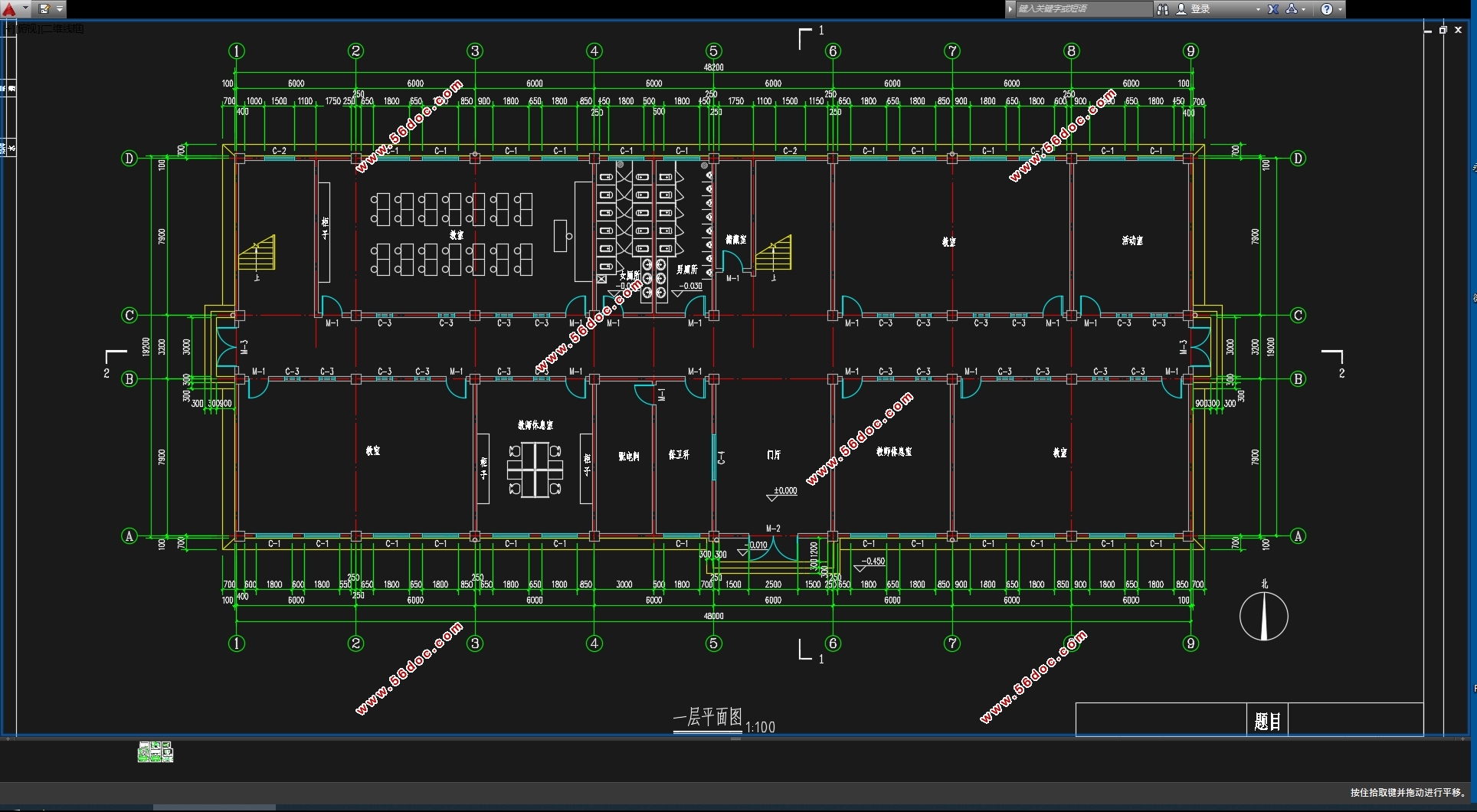
Task: Restore down the drawing window
Action: [x=1443, y=30]
